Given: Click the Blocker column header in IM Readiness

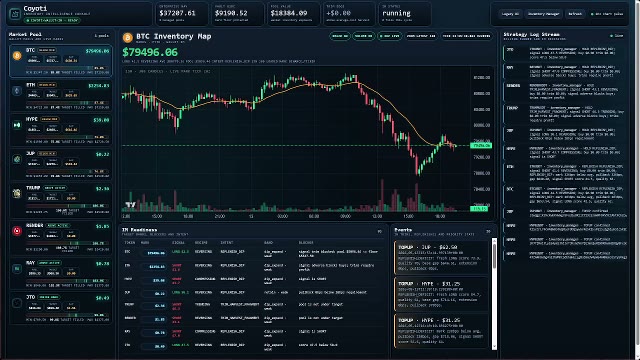Looking at the screenshot, I should [306, 242].
